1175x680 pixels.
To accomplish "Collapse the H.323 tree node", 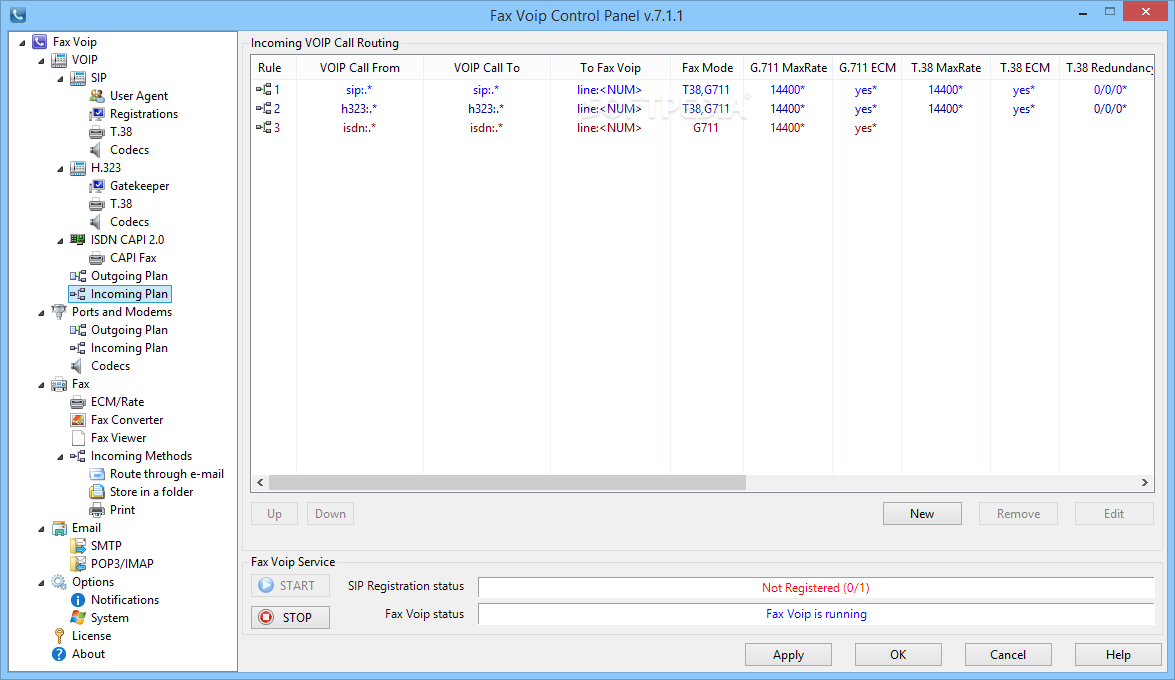I will click(x=61, y=169).
